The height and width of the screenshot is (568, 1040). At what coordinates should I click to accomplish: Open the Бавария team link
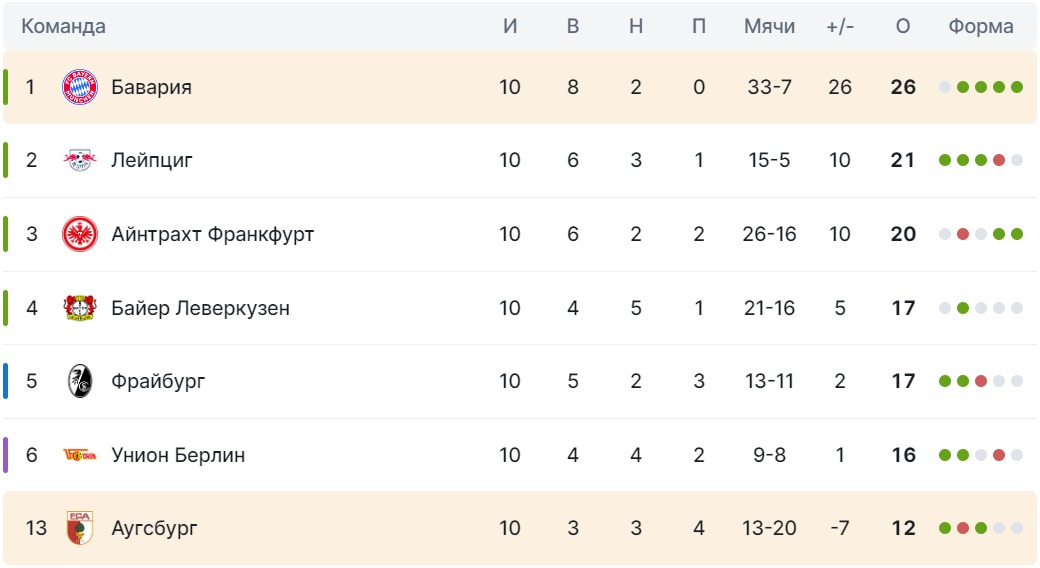point(151,87)
